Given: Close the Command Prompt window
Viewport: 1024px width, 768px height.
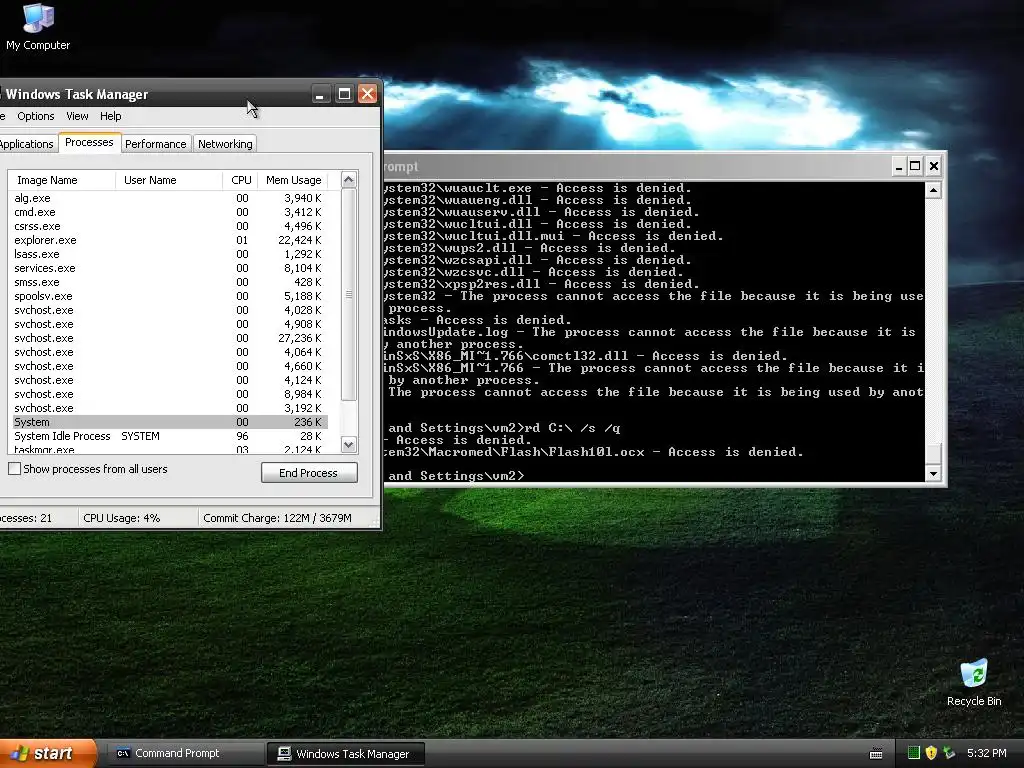Looking at the screenshot, I should point(934,167).
